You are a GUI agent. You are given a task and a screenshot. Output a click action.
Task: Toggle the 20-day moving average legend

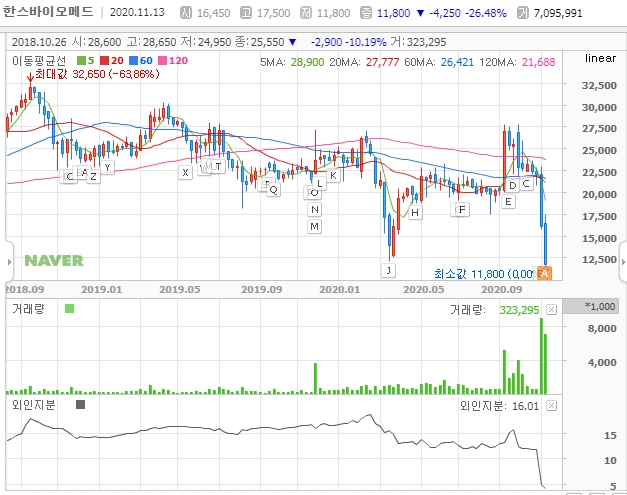(112, 61)
